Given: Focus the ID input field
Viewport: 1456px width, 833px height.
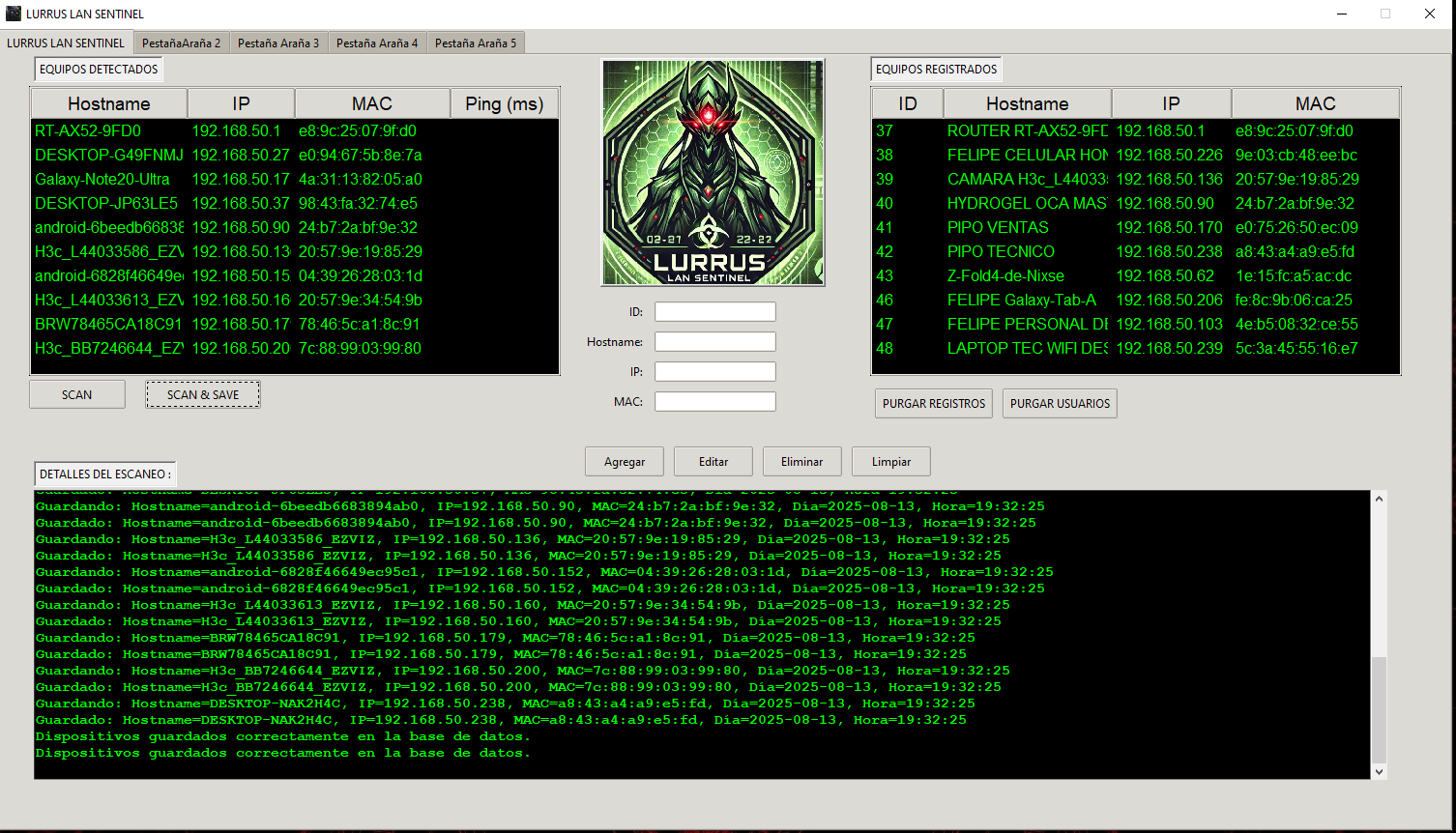Looking at the screenshot, I should tap(715, 312).
